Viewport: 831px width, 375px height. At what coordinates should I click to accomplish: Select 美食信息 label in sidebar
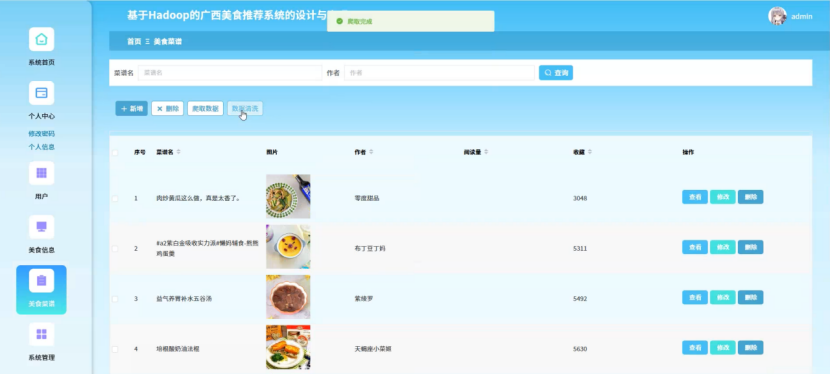(x=41, y=250)
